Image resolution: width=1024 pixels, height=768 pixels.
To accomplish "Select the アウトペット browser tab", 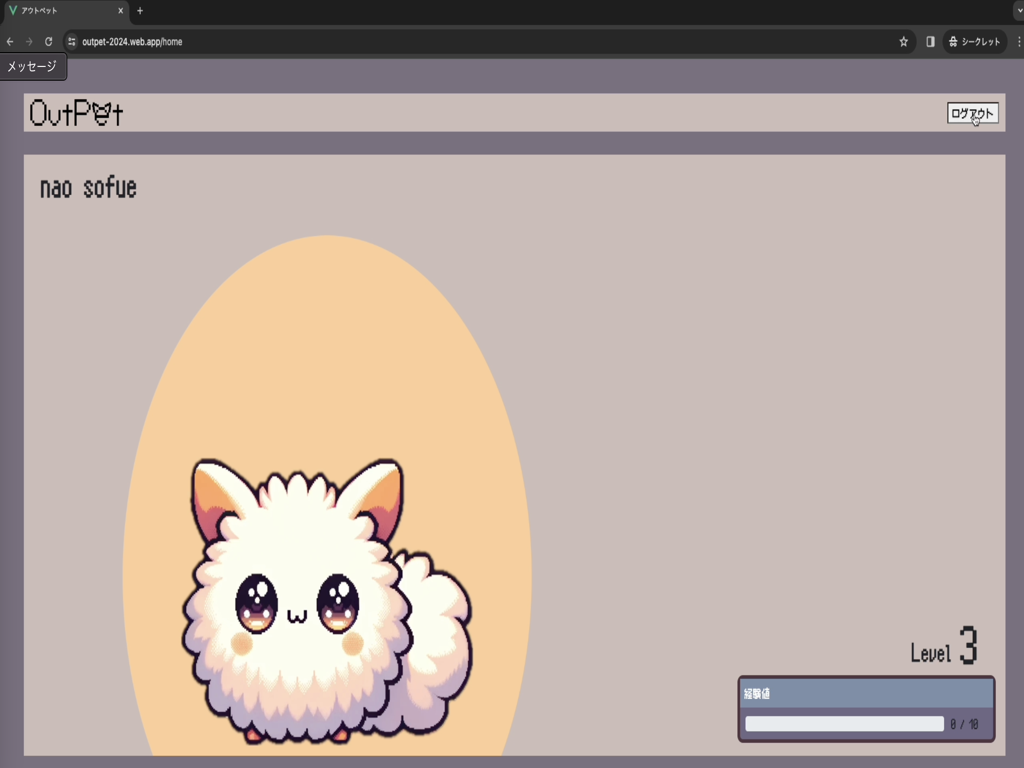I will (64, 11).
